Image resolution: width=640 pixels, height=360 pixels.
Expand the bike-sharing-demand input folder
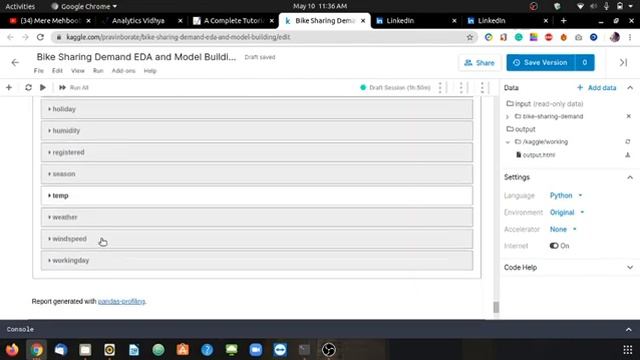507,117
